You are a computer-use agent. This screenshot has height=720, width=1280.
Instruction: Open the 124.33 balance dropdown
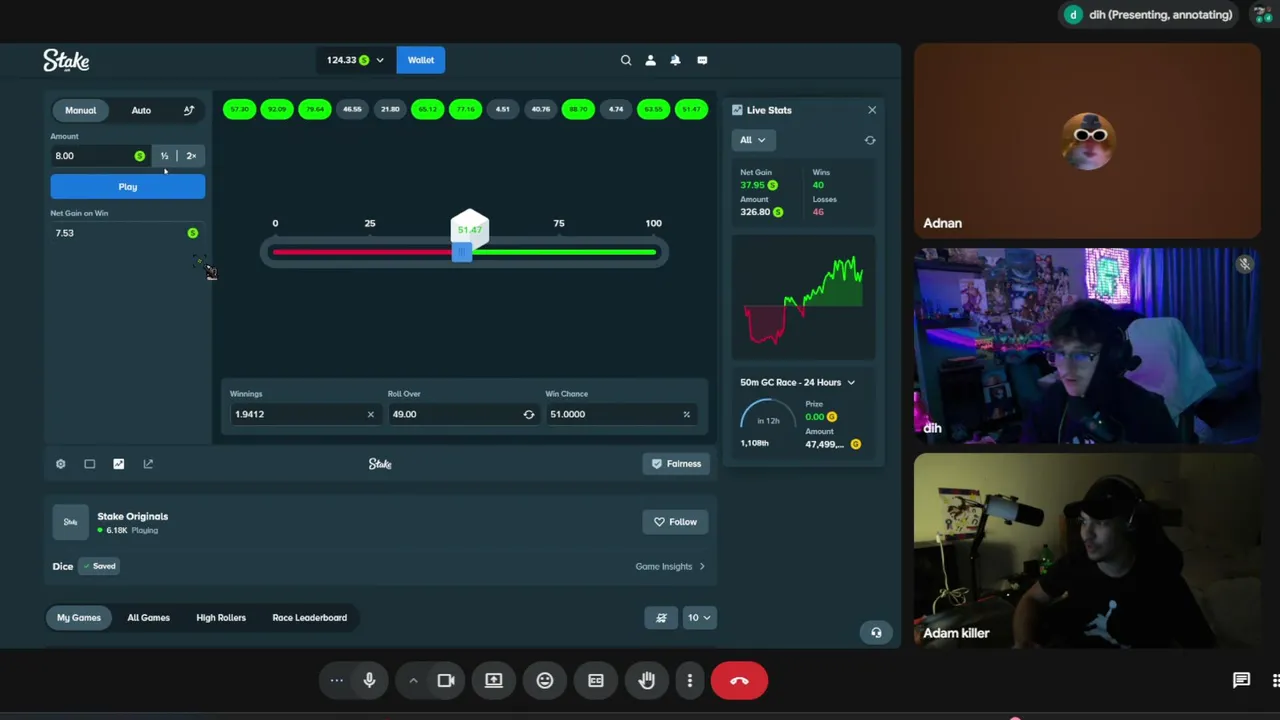pyautogui.click(x=355, y=60)
